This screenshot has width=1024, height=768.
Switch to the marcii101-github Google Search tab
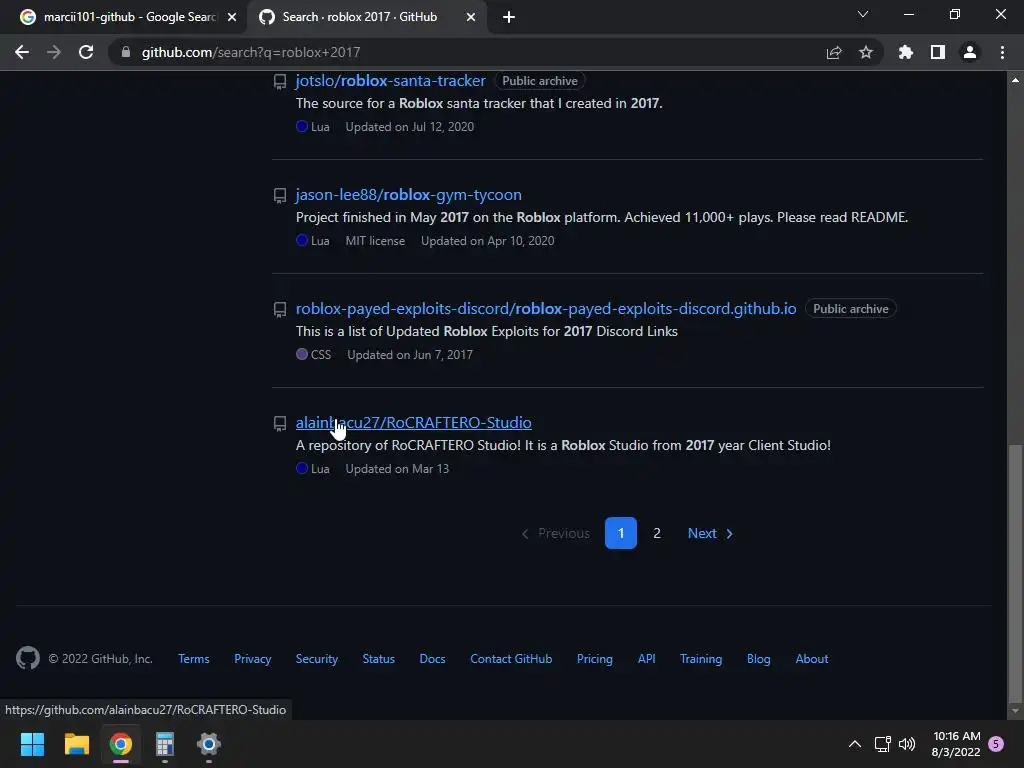pyautogui.click(x=128, y=17)
